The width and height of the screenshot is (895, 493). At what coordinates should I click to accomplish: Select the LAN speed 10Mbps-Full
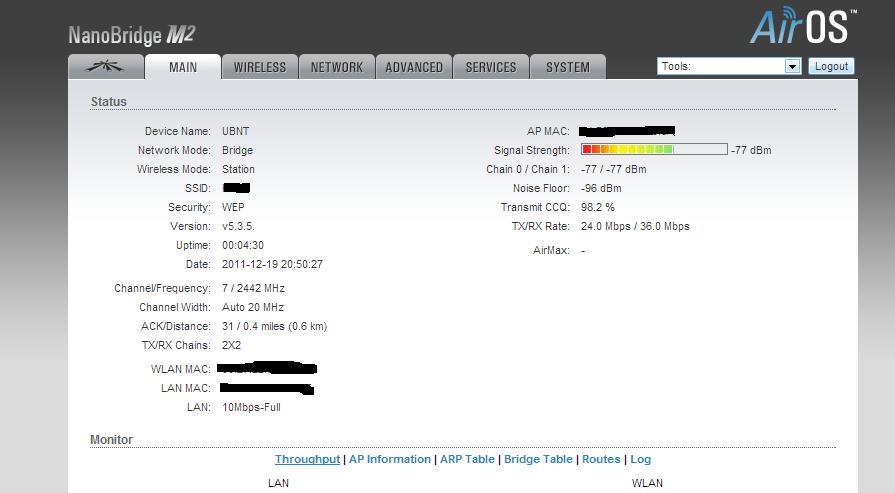coord(251,407)
